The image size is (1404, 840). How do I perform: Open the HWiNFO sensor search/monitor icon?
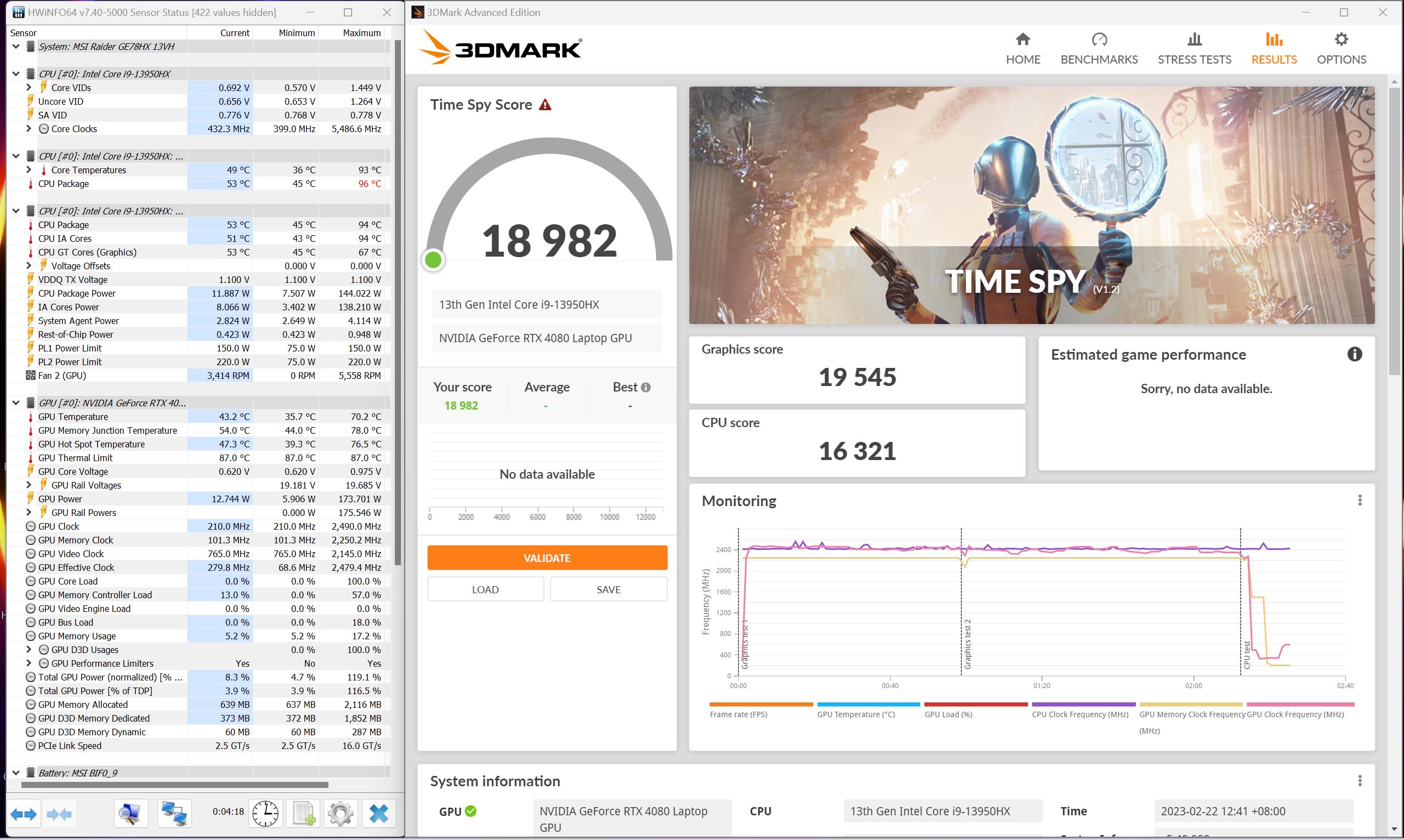tap(131, 814)
